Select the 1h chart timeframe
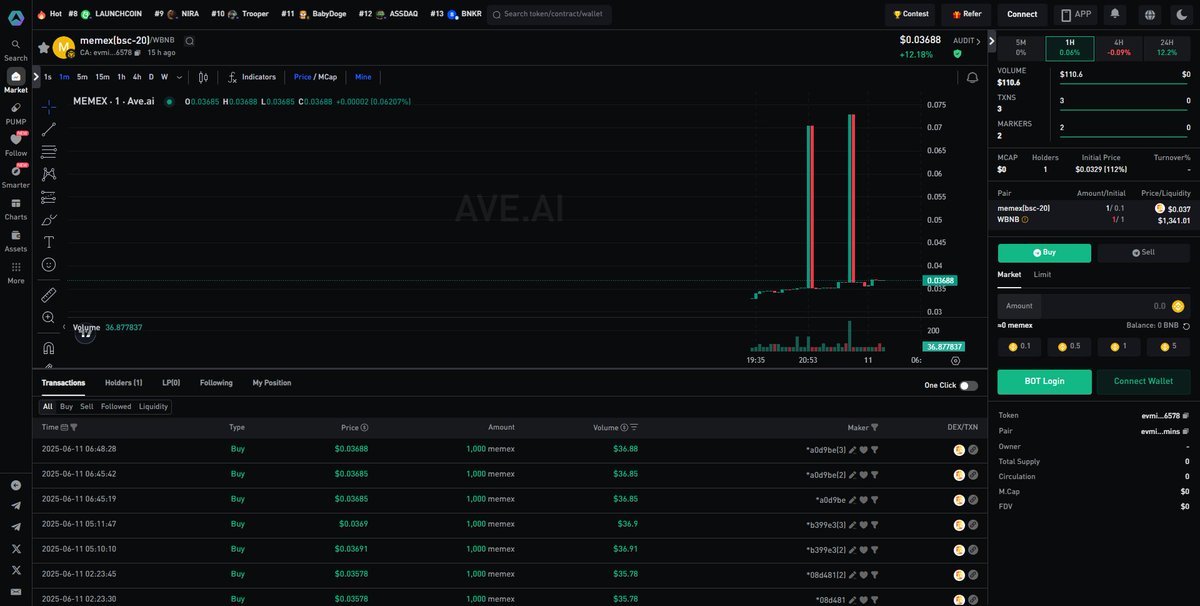The height and width of the screenshot is (606, 1200). 121,77
